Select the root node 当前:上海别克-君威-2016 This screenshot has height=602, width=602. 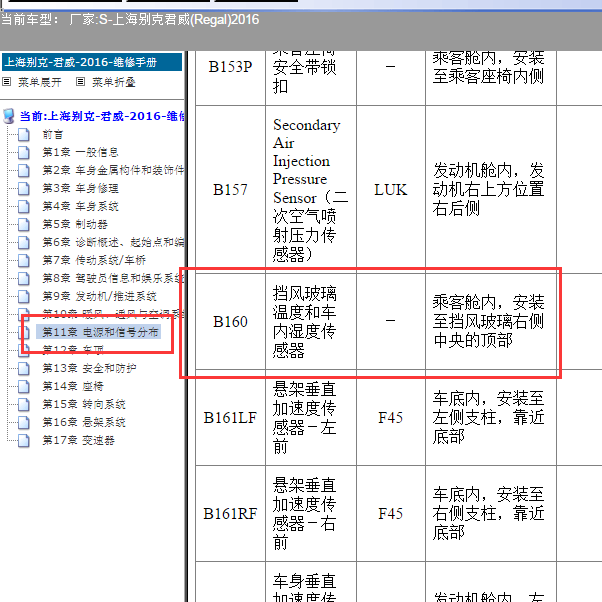(x=102, y=116)
